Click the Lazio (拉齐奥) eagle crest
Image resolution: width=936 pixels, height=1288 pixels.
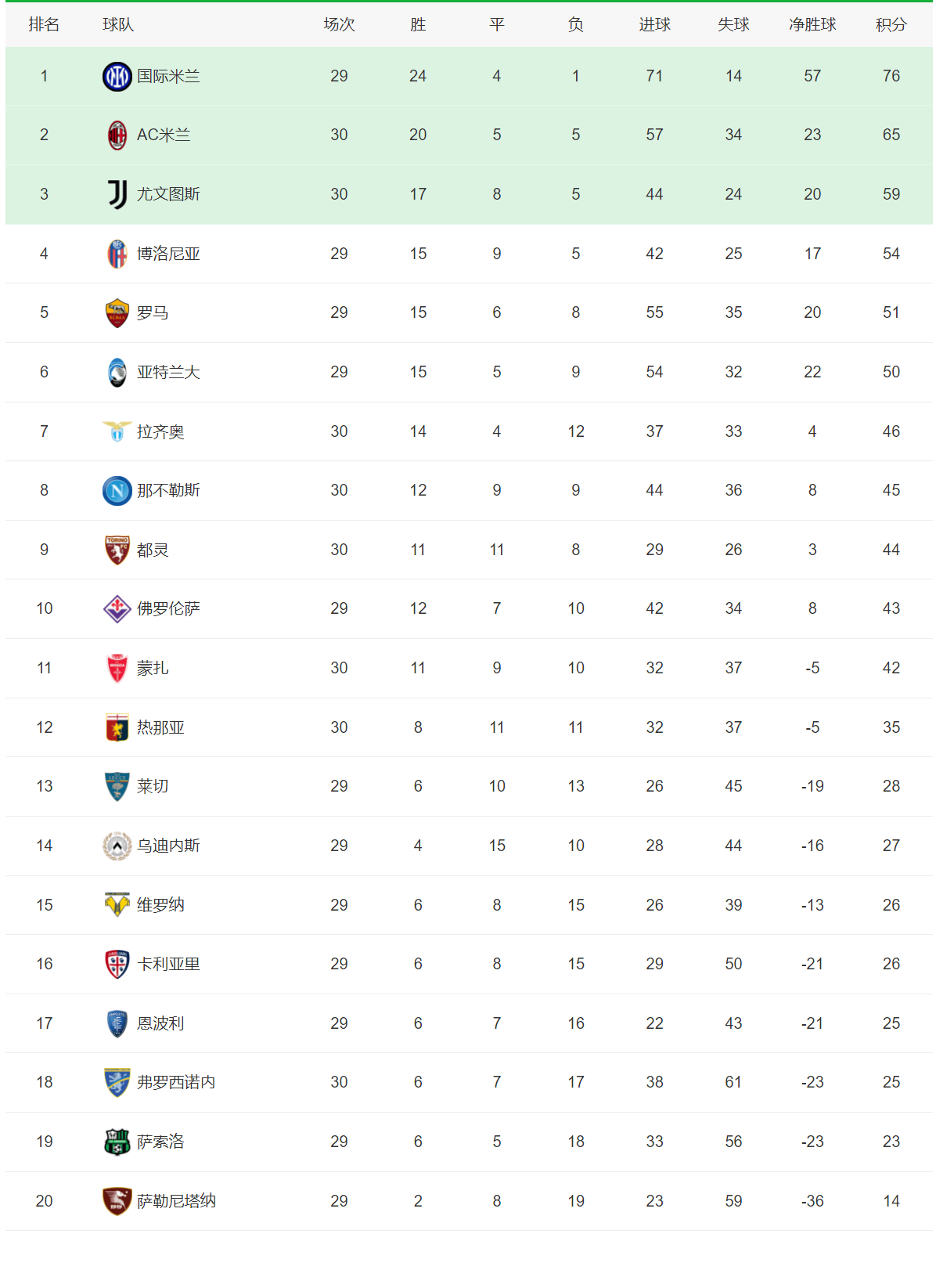[117, 431]
